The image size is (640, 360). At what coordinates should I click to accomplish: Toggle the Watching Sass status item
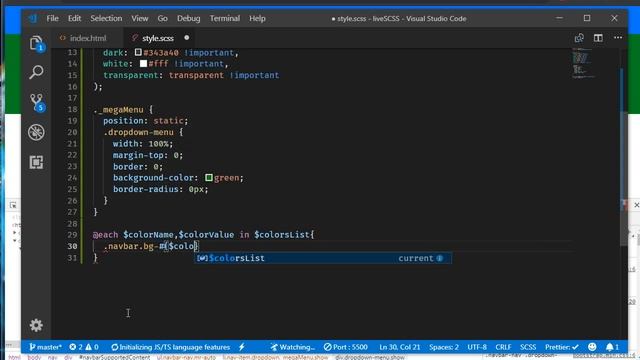point(292,347)
